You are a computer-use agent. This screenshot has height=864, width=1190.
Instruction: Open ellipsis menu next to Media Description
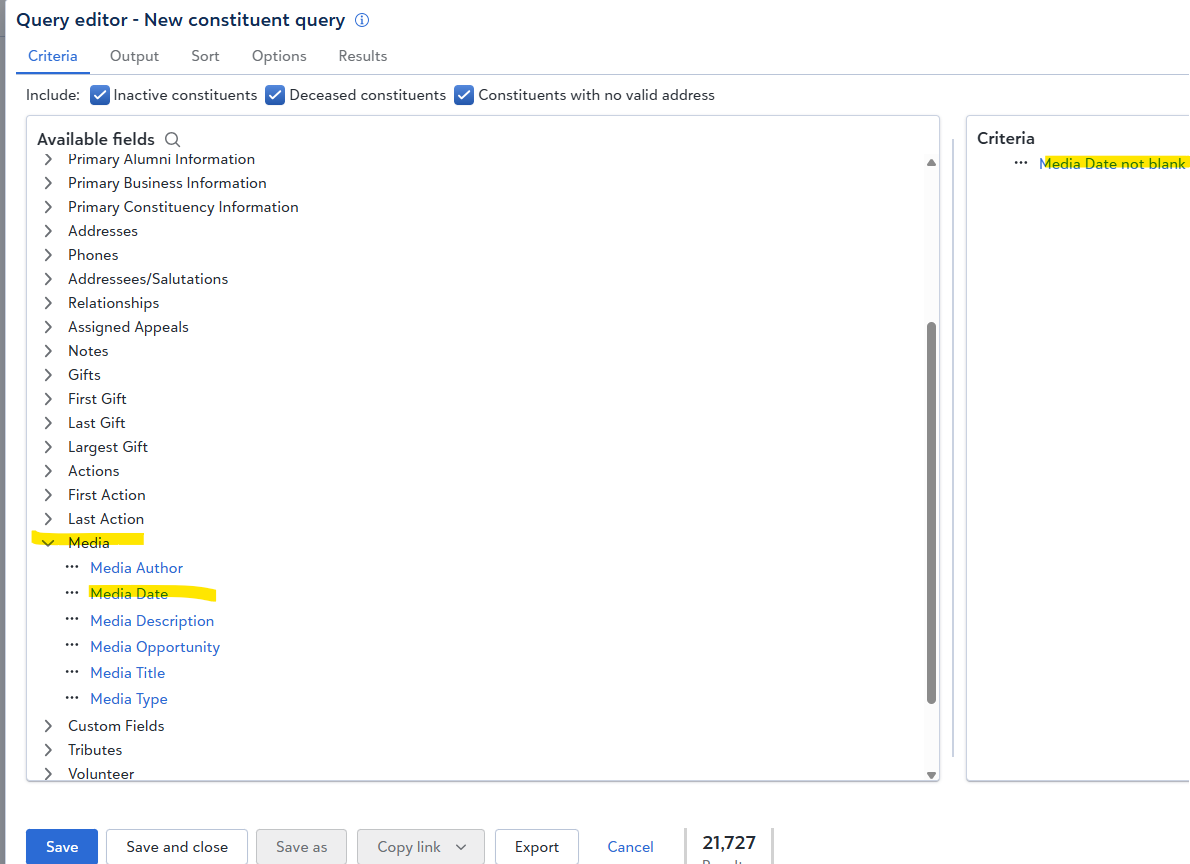click(x=72, y=620)
